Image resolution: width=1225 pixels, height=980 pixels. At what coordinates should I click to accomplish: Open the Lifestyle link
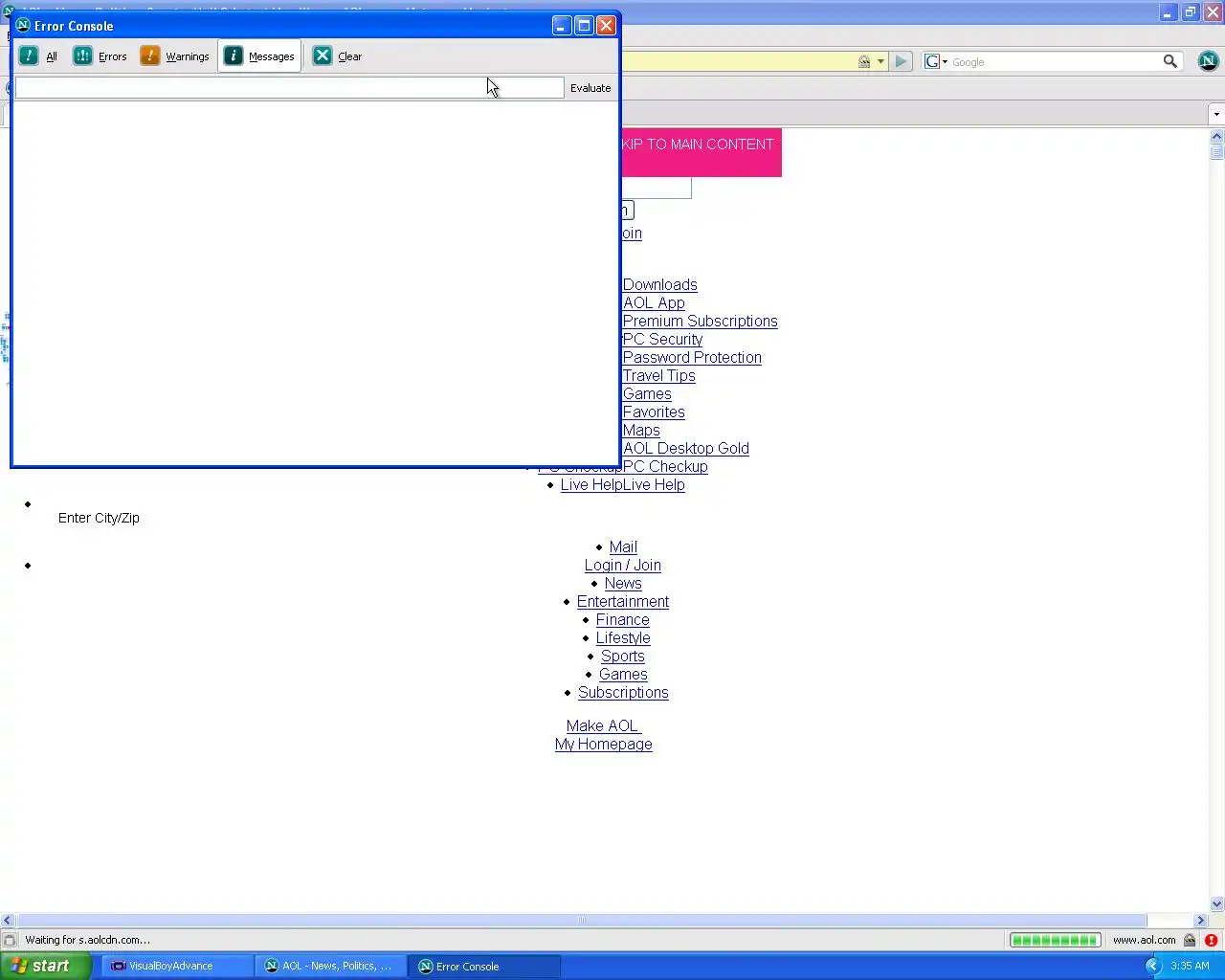point(623,638)
